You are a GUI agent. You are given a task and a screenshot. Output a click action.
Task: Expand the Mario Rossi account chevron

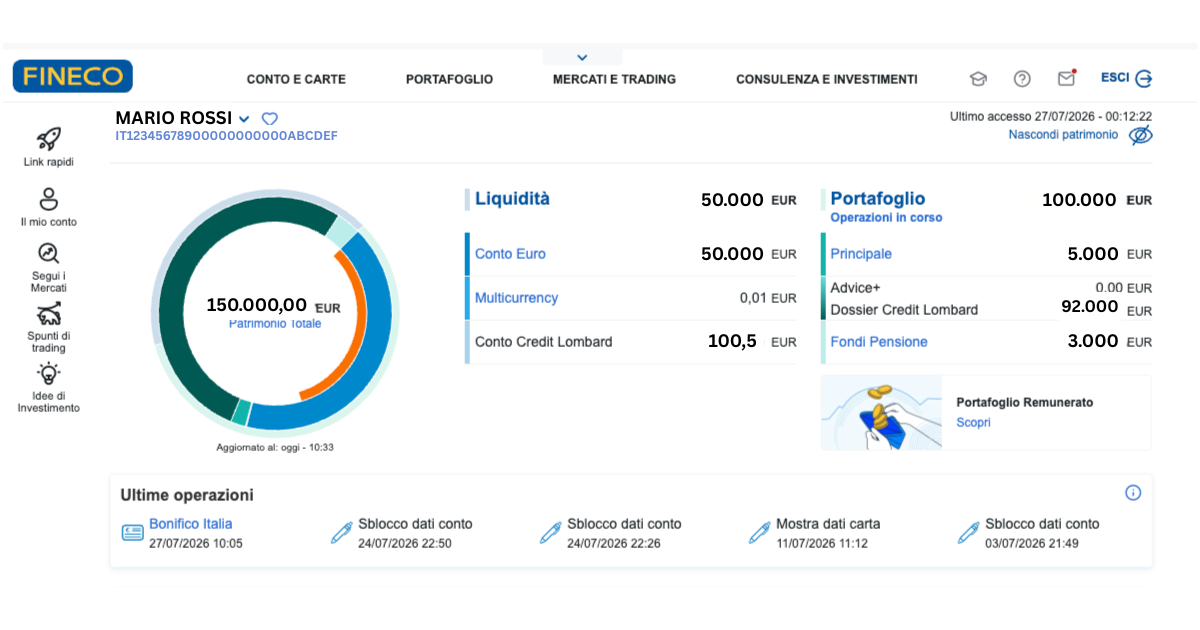point(244,119)
